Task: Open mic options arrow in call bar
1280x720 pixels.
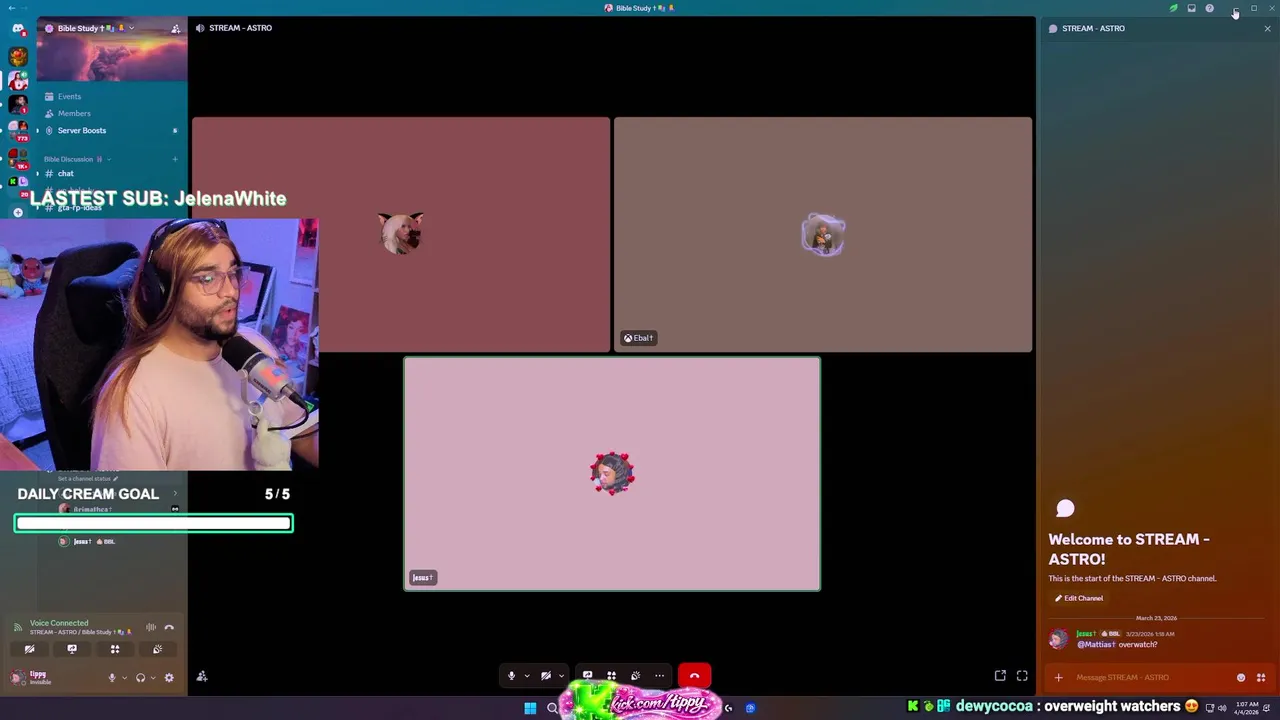Action: click(x=527, y=676)
